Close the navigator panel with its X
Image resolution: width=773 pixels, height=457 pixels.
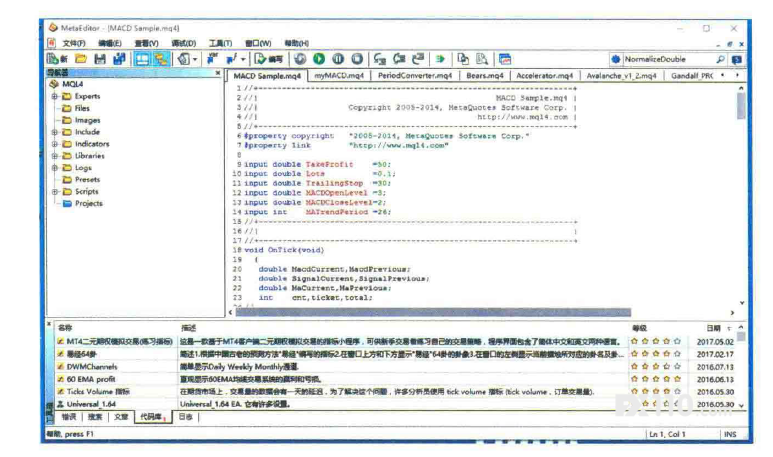pos(218,73)
